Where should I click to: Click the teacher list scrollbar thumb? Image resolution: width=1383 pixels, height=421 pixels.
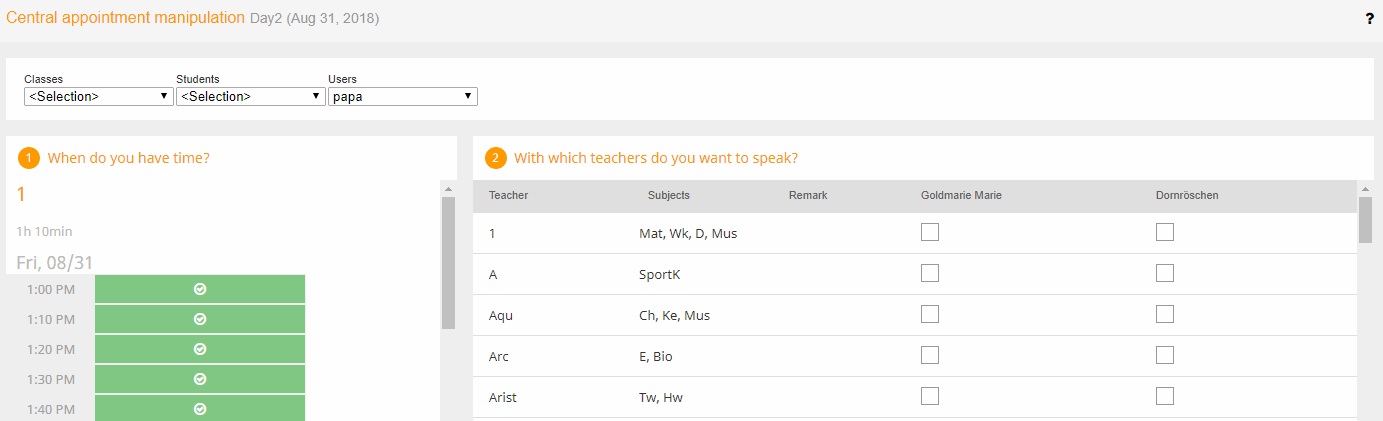(1365, 219)
